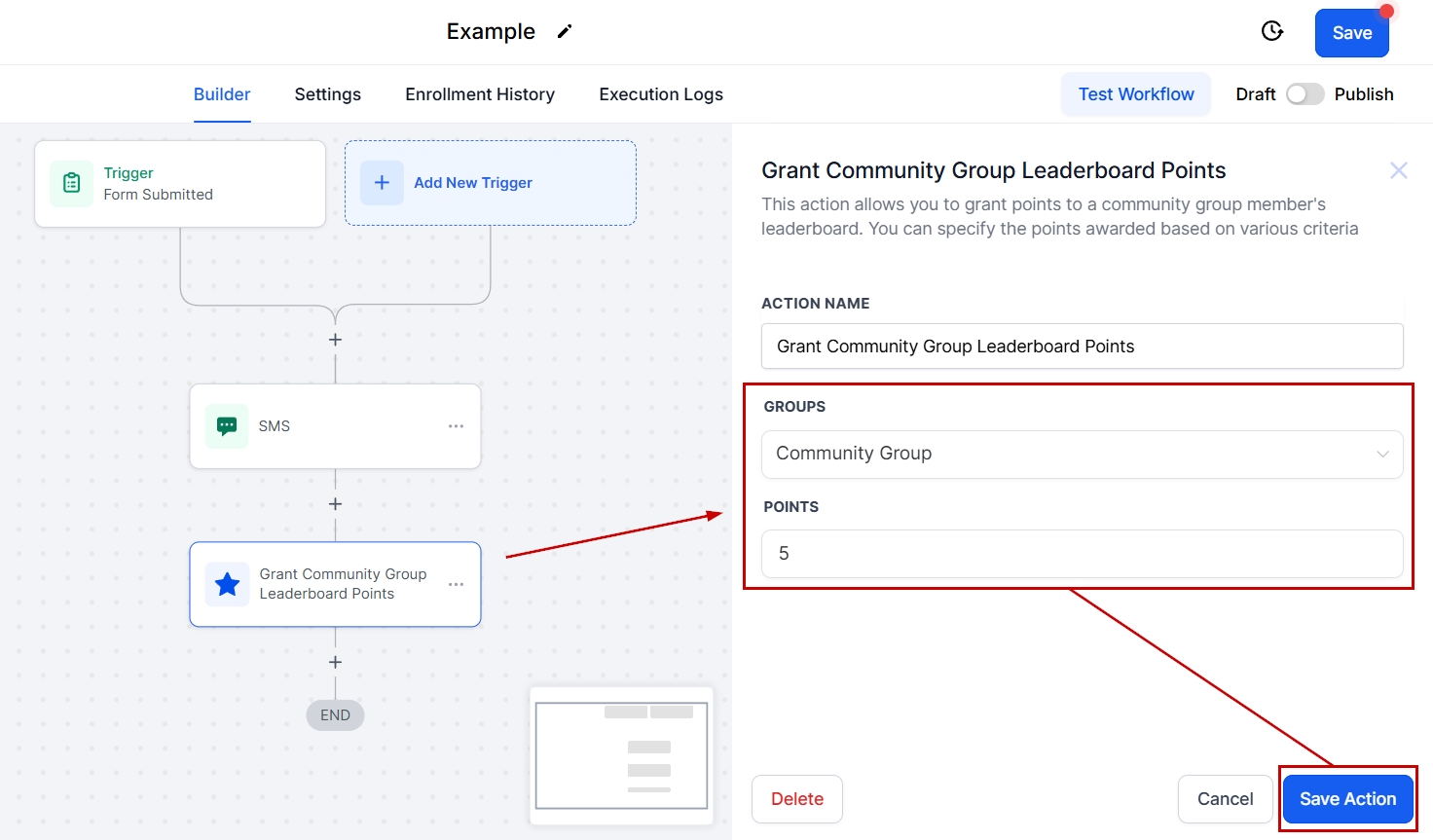Click the Form Submitted trigger icon
Viewport: 1433px width, 840px height.
pos(72,183)
